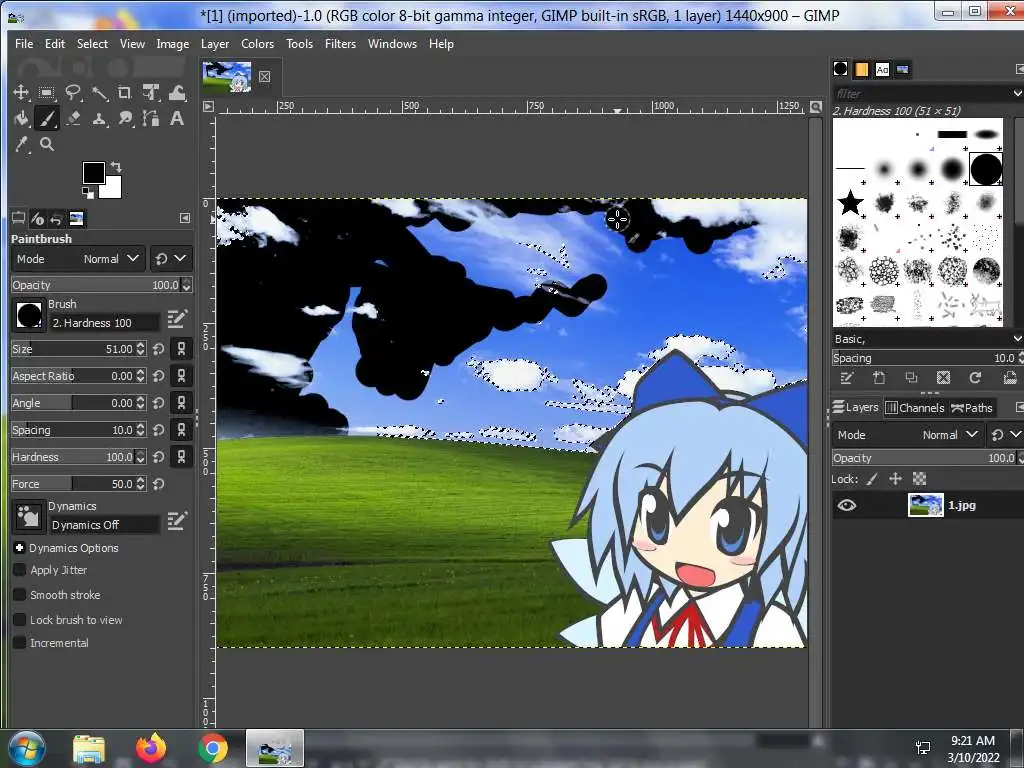Select the Text tool

[177, 118]
